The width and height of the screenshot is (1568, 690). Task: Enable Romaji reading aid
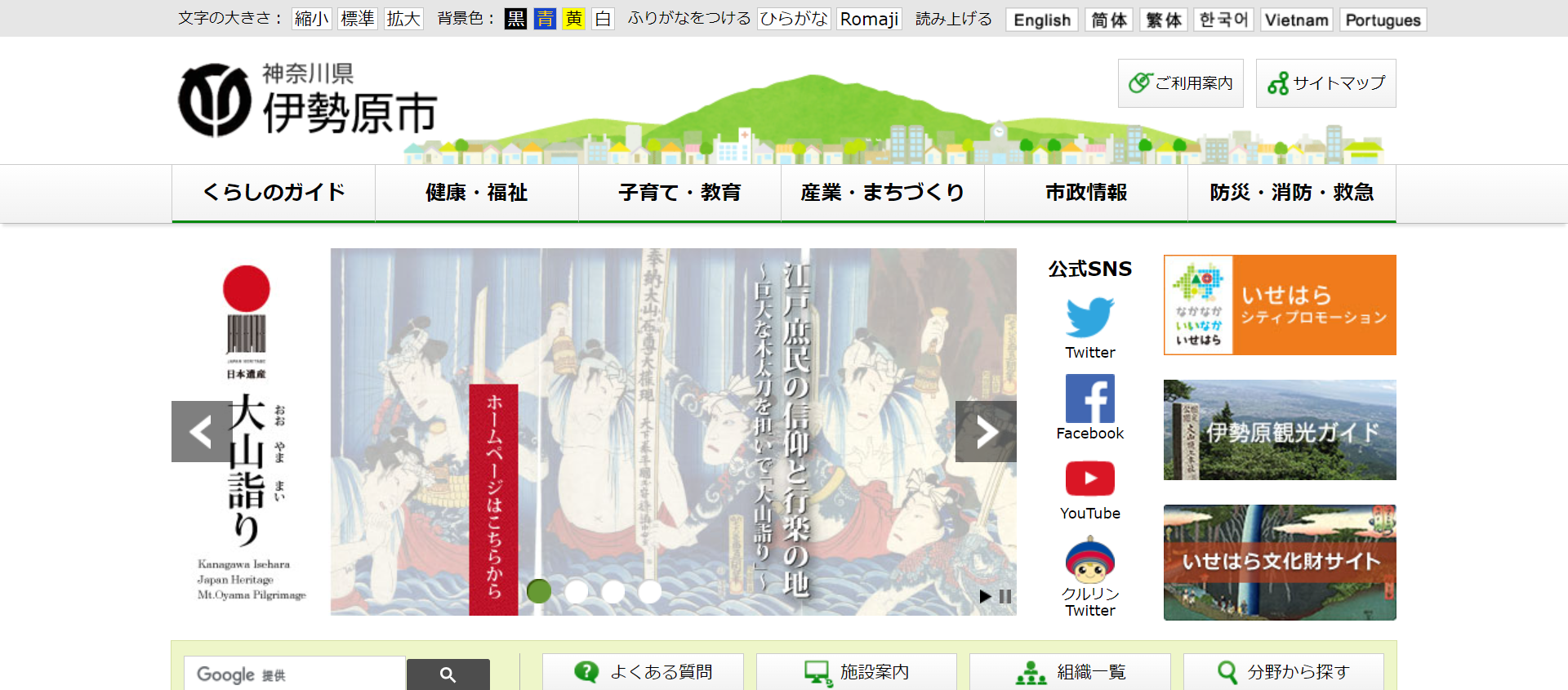869,19
